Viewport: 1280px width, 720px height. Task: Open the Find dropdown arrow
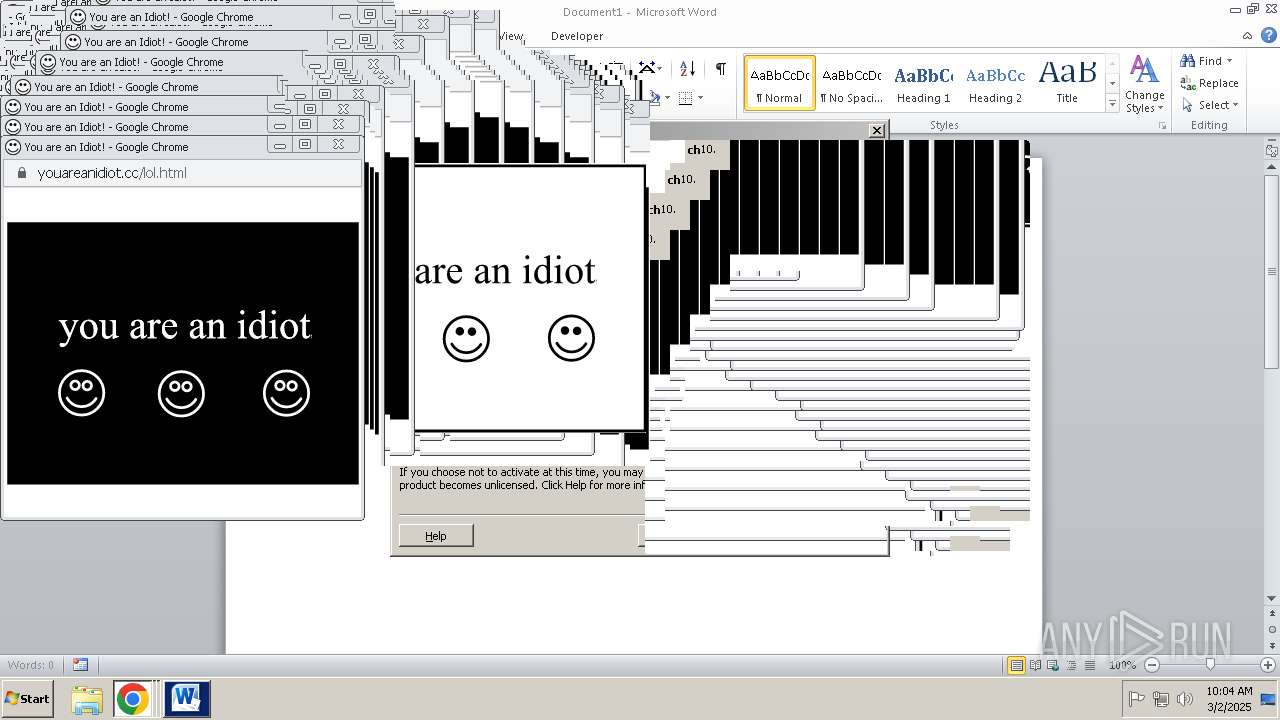coord(1230,61)
